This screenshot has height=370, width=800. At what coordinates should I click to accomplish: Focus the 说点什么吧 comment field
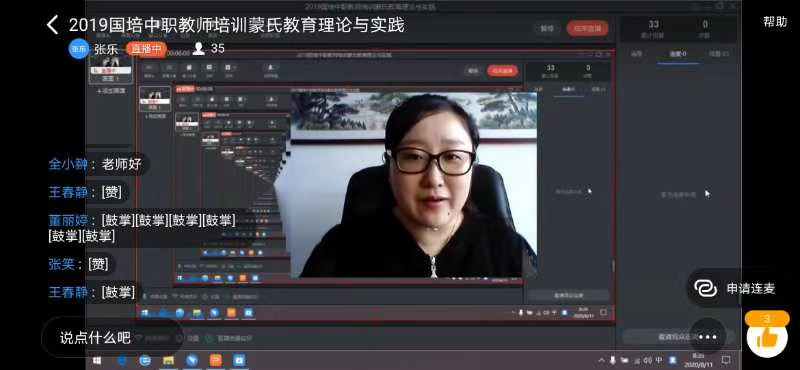click(112, 337)
